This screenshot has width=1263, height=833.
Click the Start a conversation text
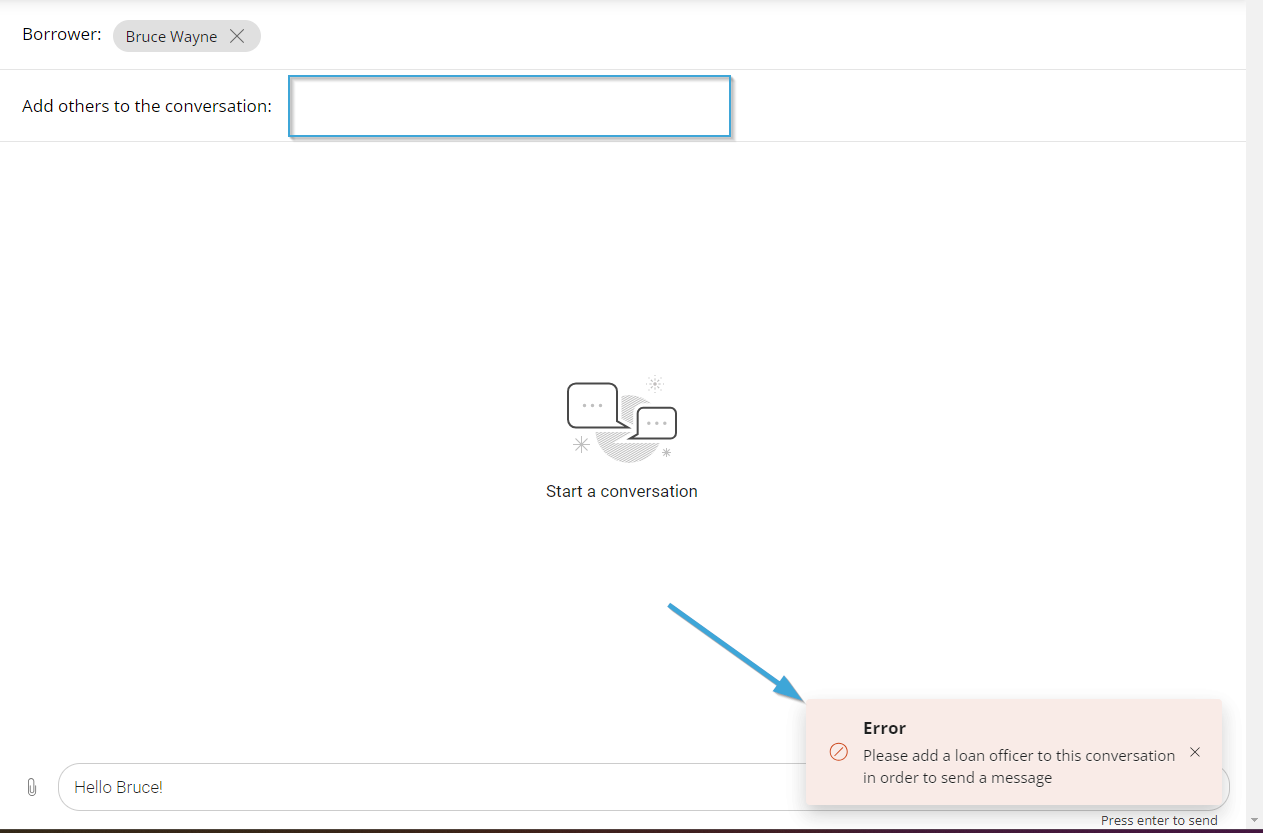pyautogui.click(x=621, y=491)
